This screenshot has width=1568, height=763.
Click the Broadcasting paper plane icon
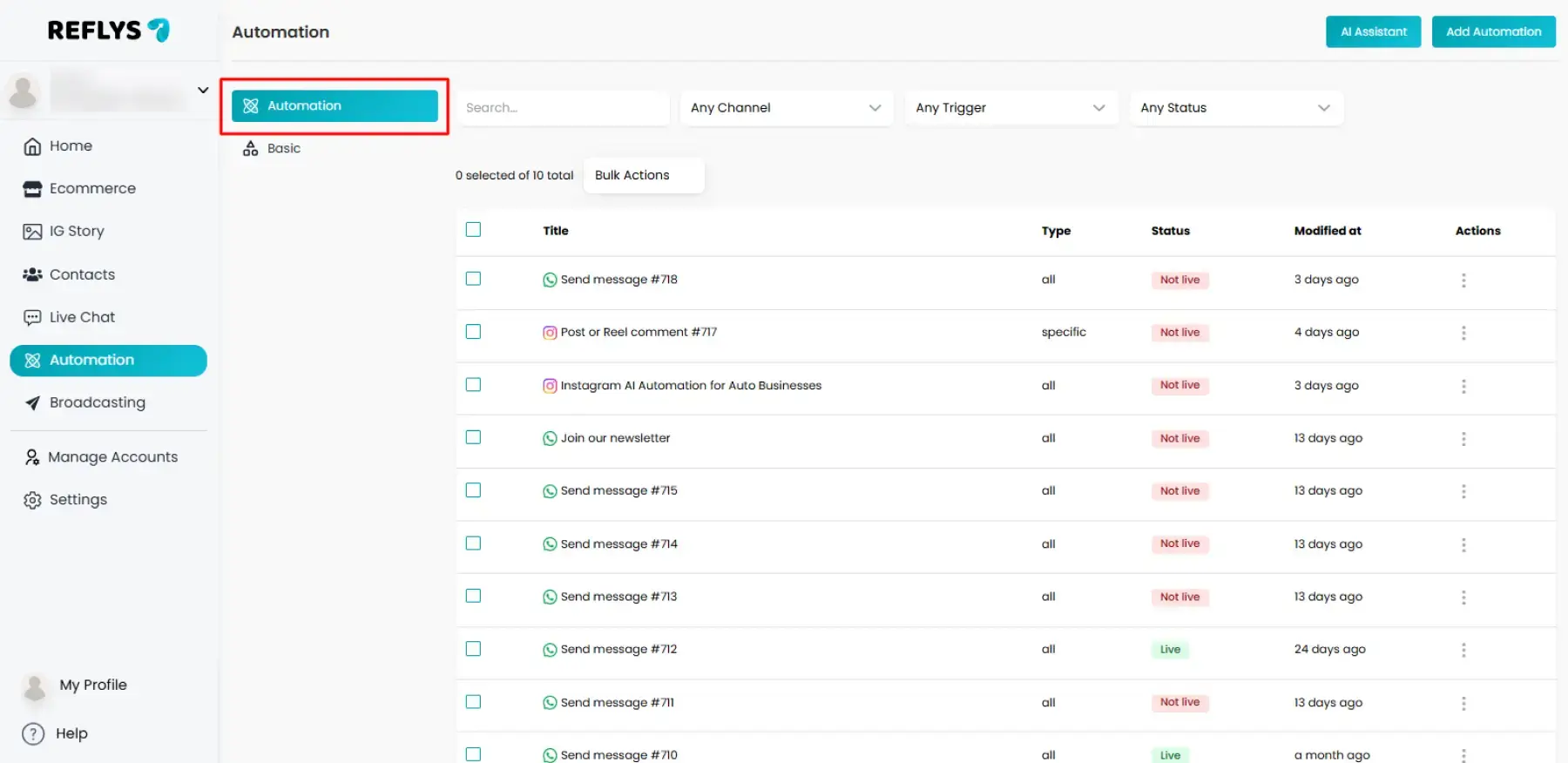32,402
